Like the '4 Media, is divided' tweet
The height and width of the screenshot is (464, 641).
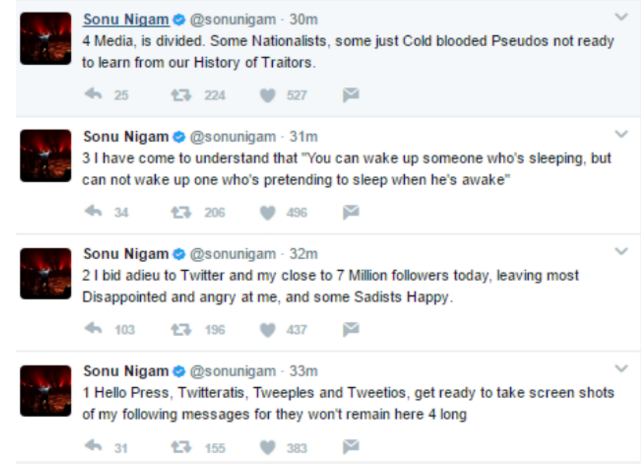tap(268, 95)
